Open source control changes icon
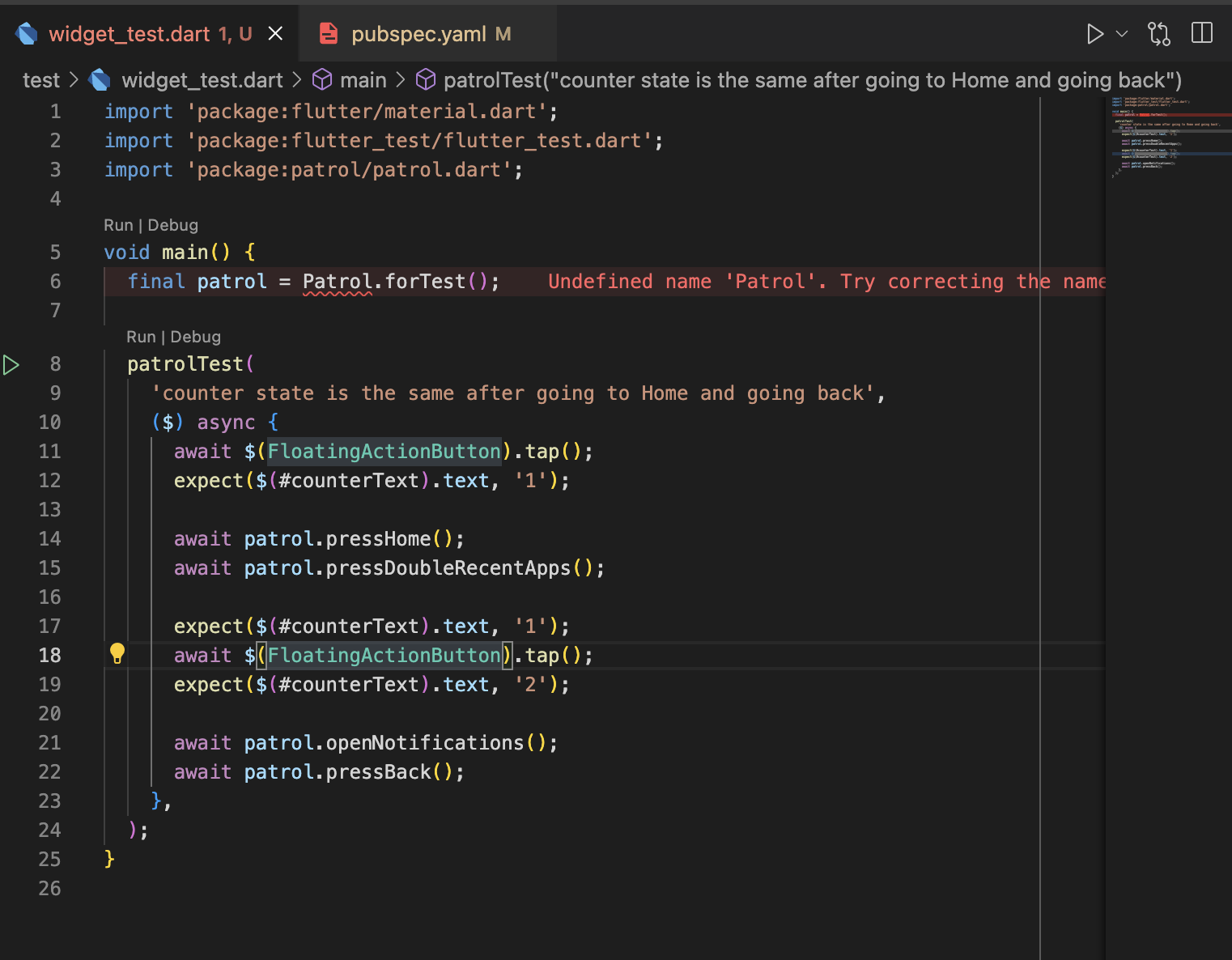This screenshot has height=960, width=1232. 1158,34
